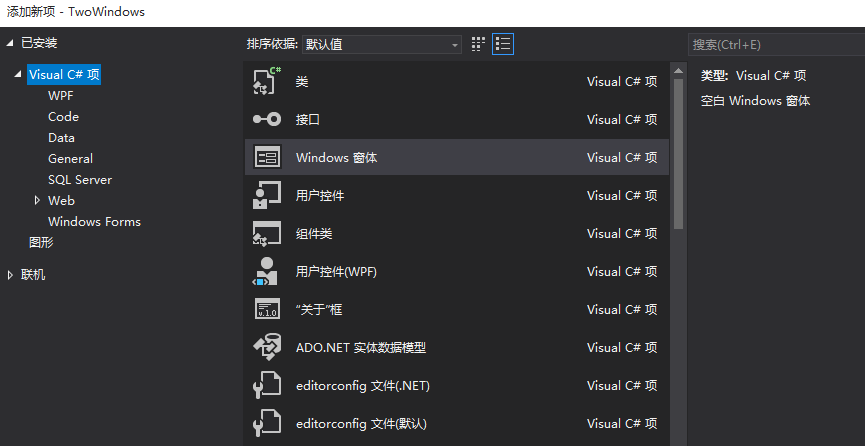
Task: Select the Windows Forms category
Action: [94, 222]
